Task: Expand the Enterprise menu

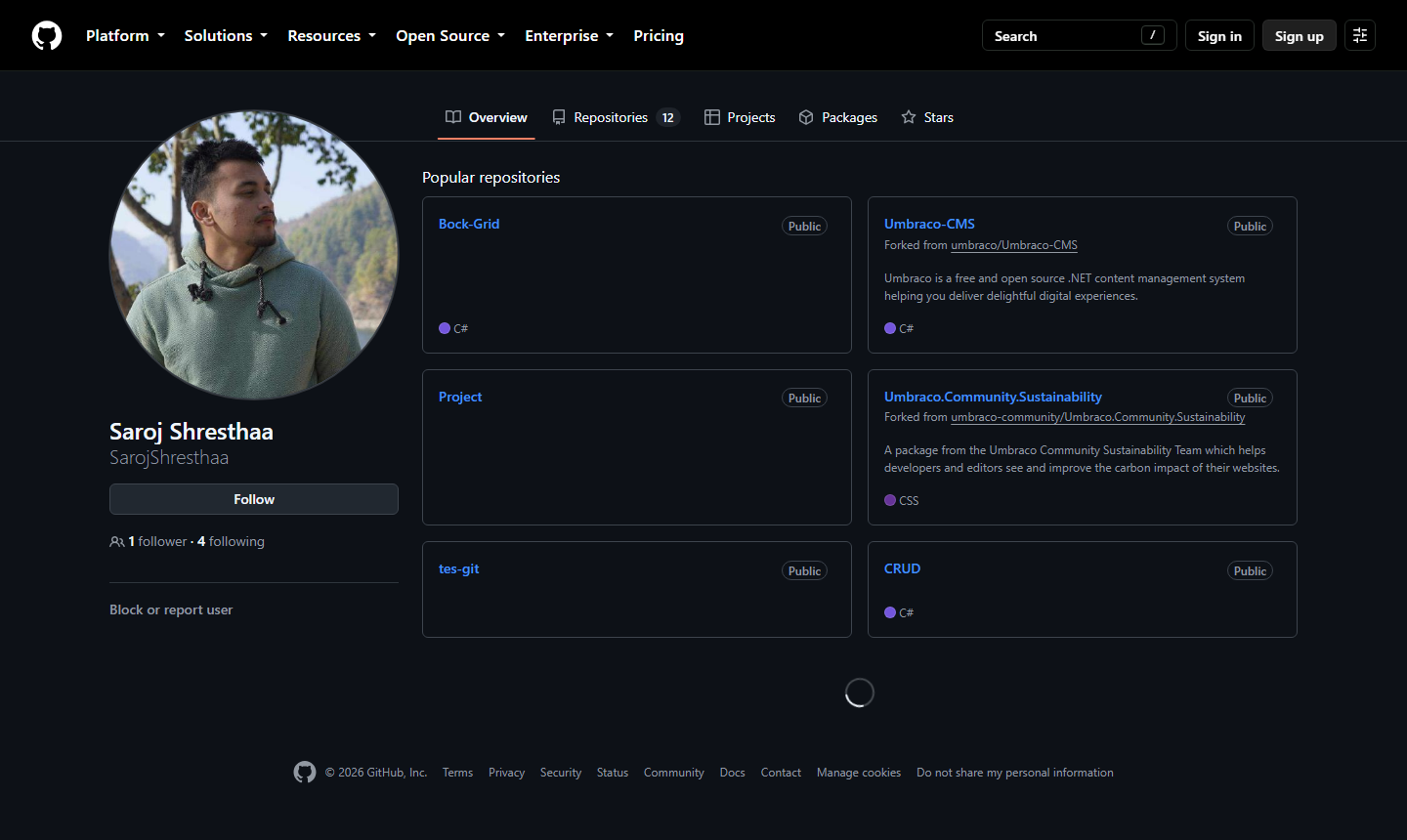Action: (x=569, y=35)
